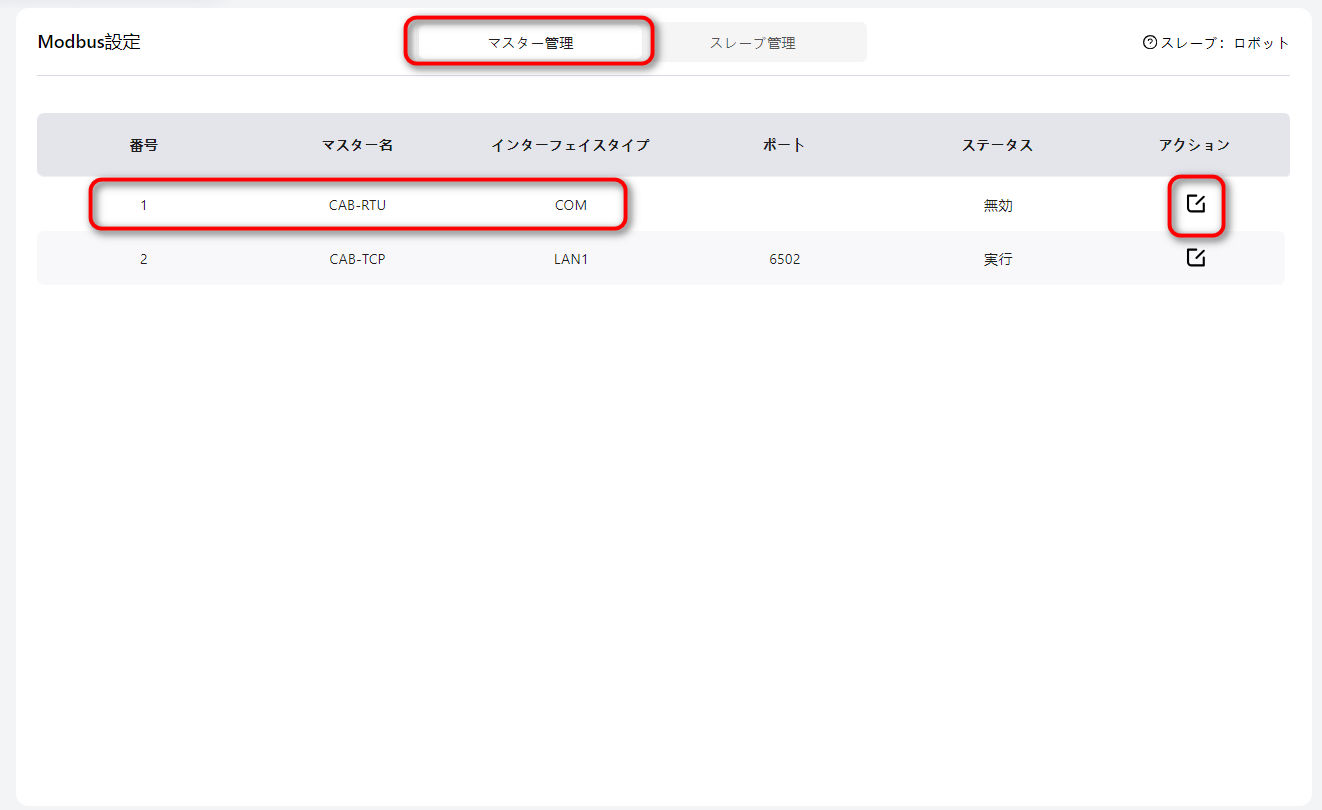Open the スレーブ管理 tab
The height and width of the screenshot is (810, 1322).
[x=752, y=43]
